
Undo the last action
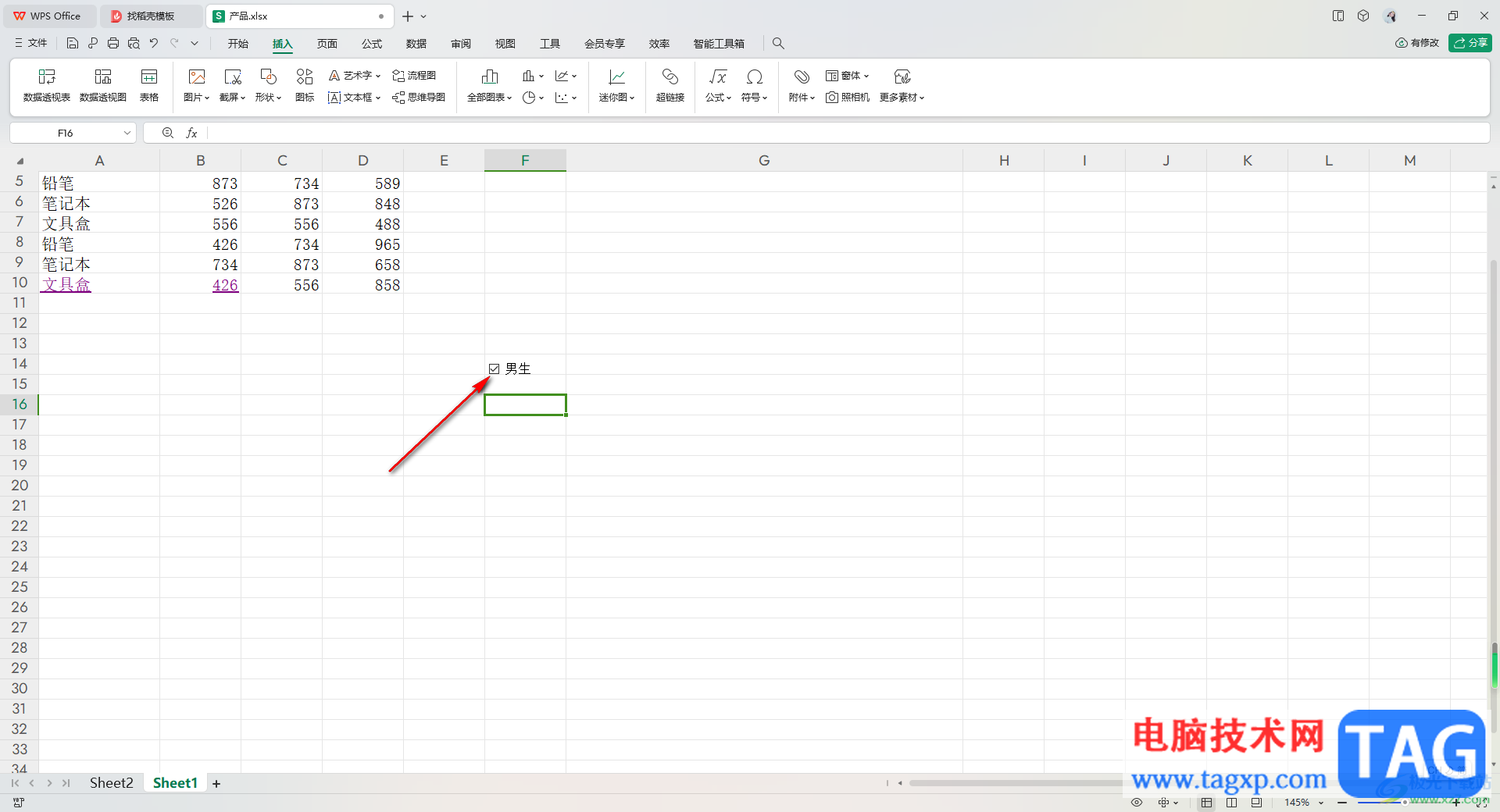[154, 44]
